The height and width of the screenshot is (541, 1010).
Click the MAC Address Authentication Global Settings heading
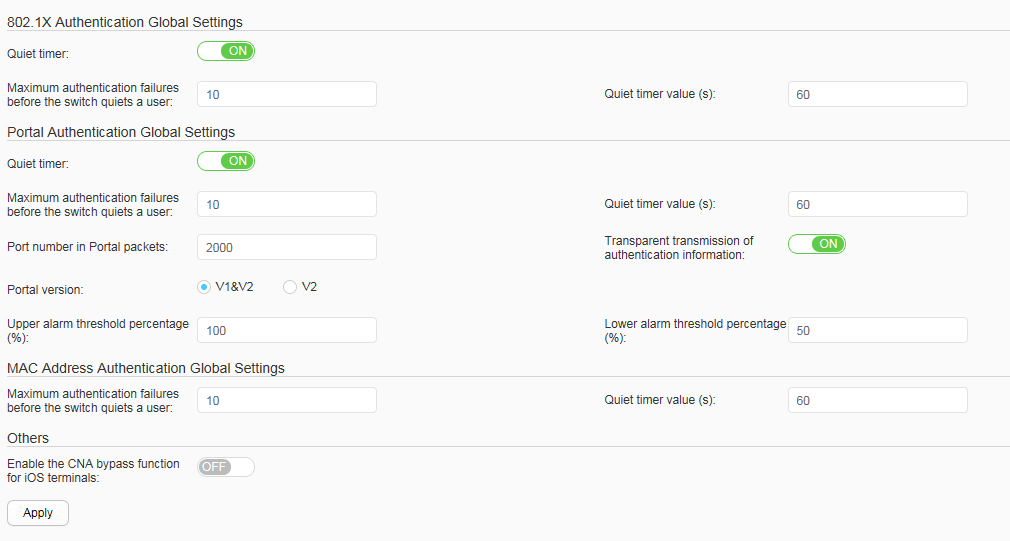coord(146,368)
